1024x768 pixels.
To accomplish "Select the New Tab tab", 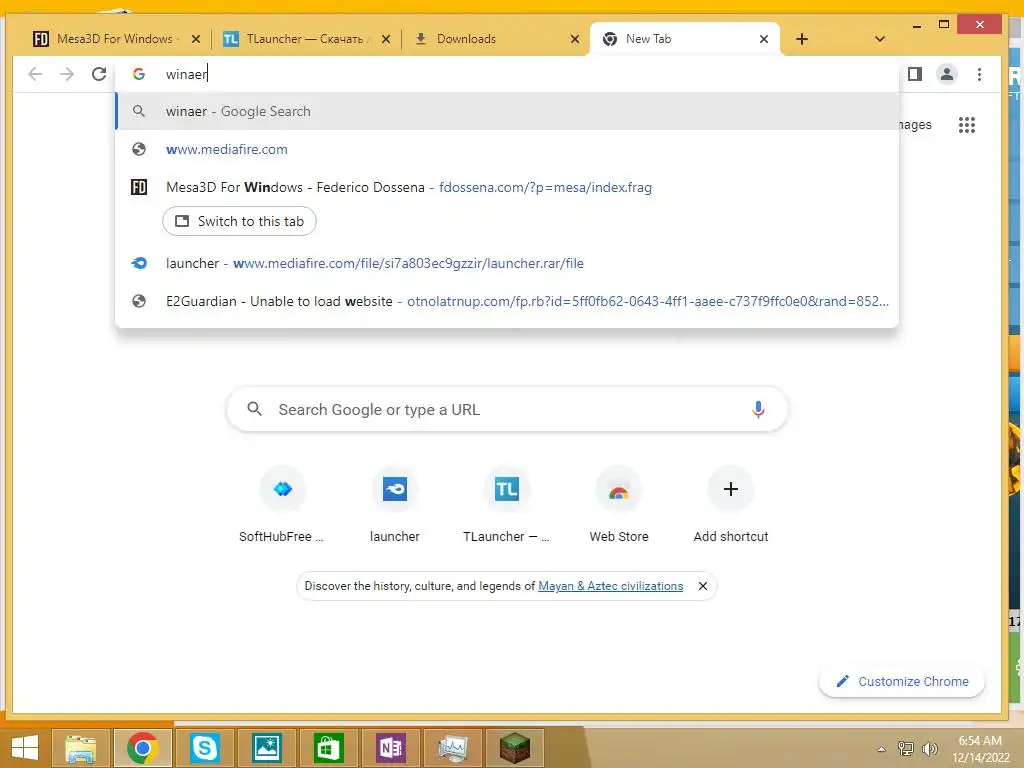I will click(x=684, y=39).
